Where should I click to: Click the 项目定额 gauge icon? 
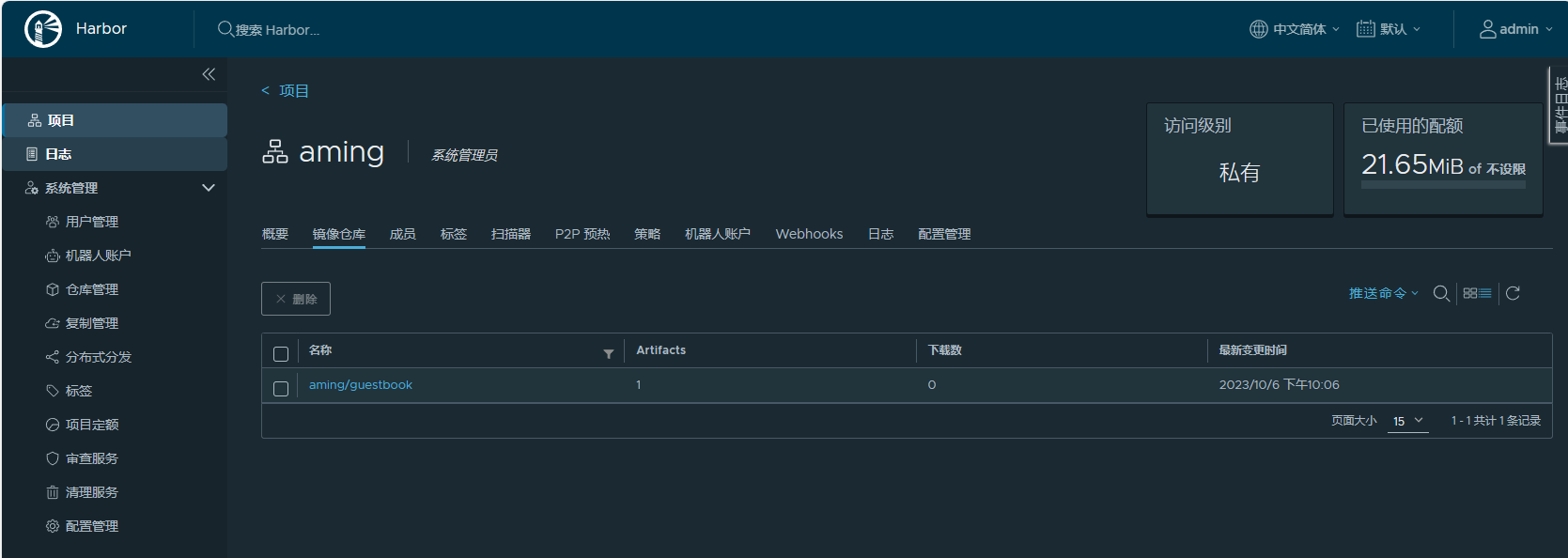[53, 425]
